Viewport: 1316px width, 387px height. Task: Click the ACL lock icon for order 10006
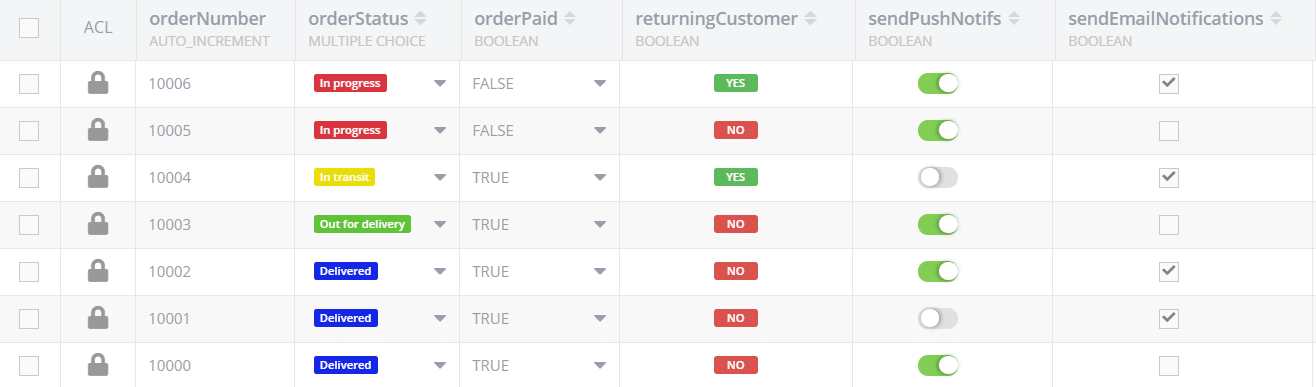(98, 84)
